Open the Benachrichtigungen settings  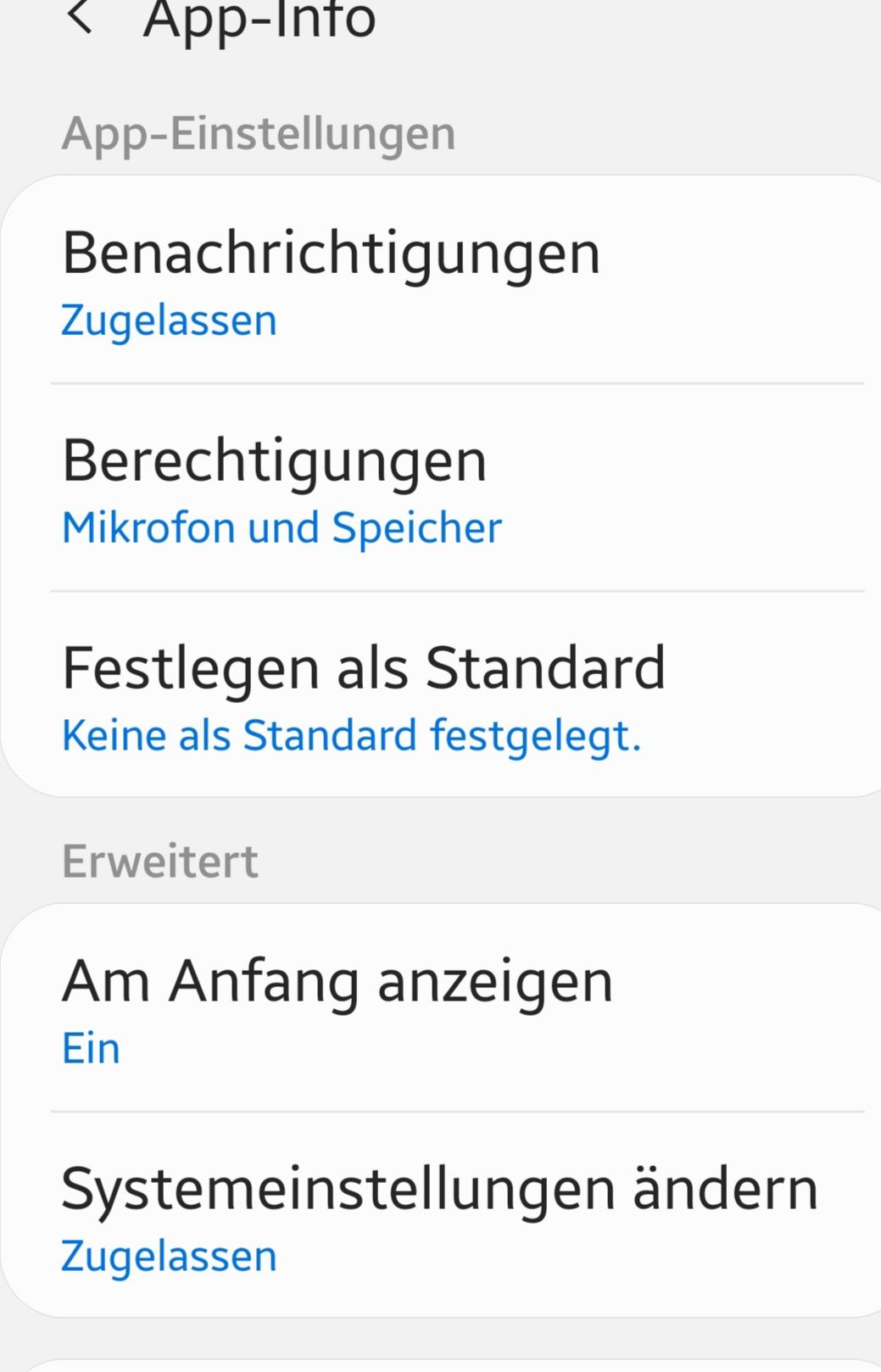441,280
